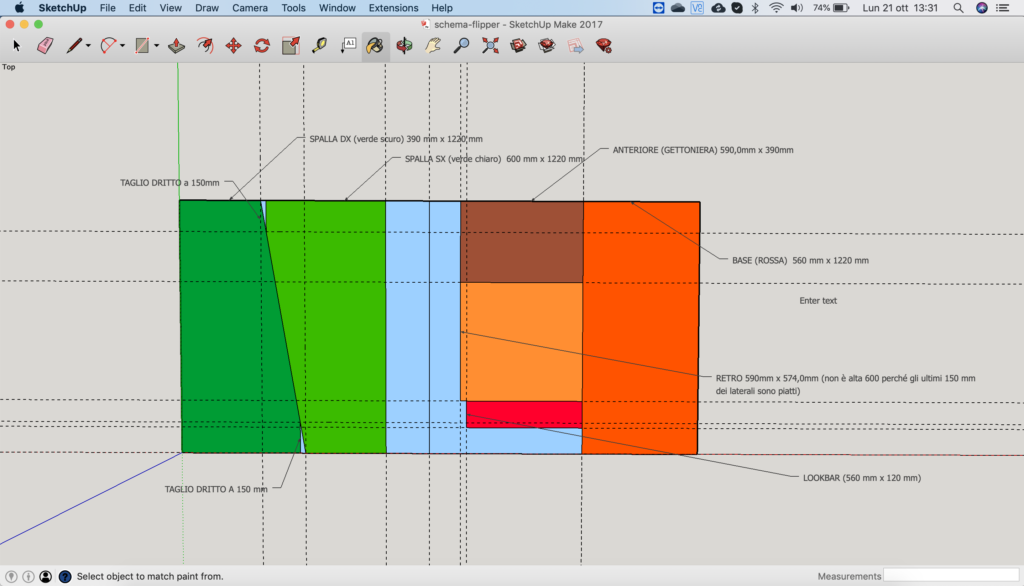Screen dimensions: 1024x586
Task: Open the Instructor help icon in status bar
Action: point(65,576)
